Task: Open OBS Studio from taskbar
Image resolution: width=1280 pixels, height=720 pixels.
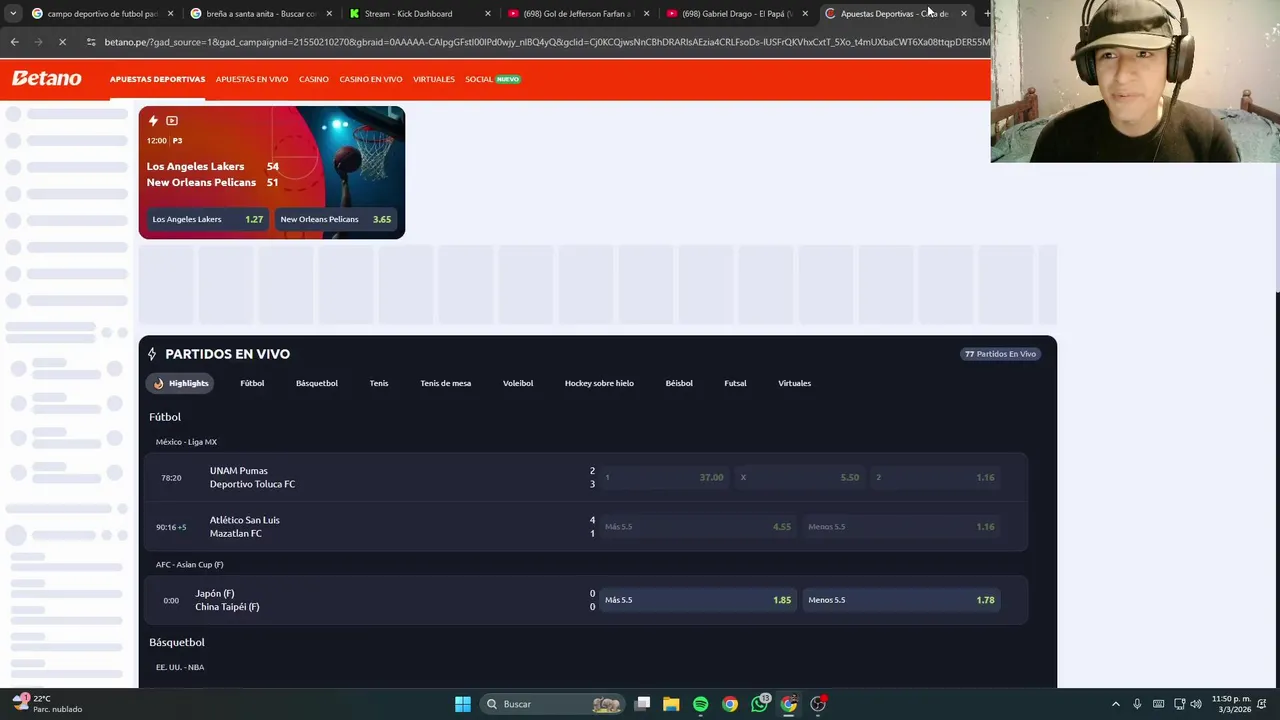Action: pos(818,704)
